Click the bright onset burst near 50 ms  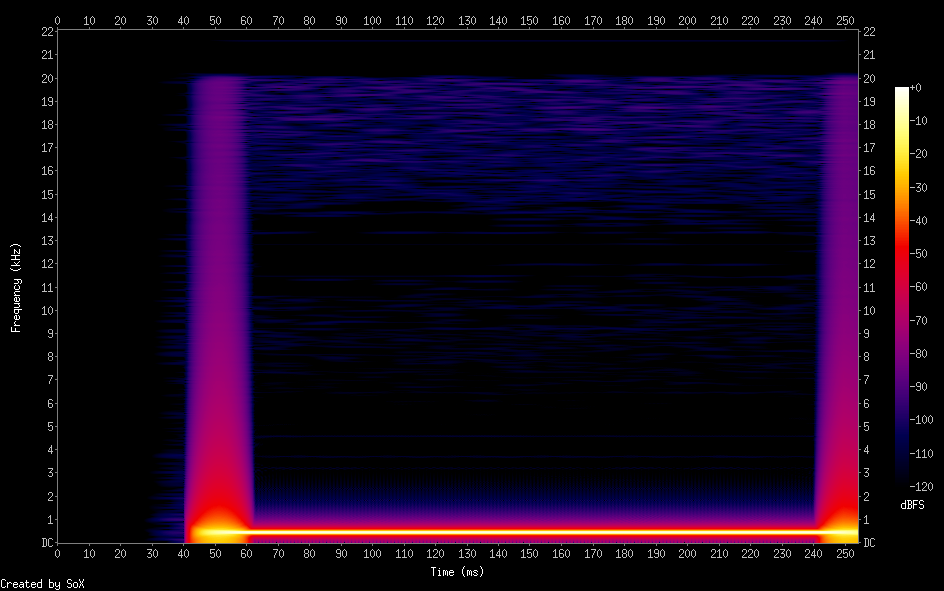click(x=215, y=530)
